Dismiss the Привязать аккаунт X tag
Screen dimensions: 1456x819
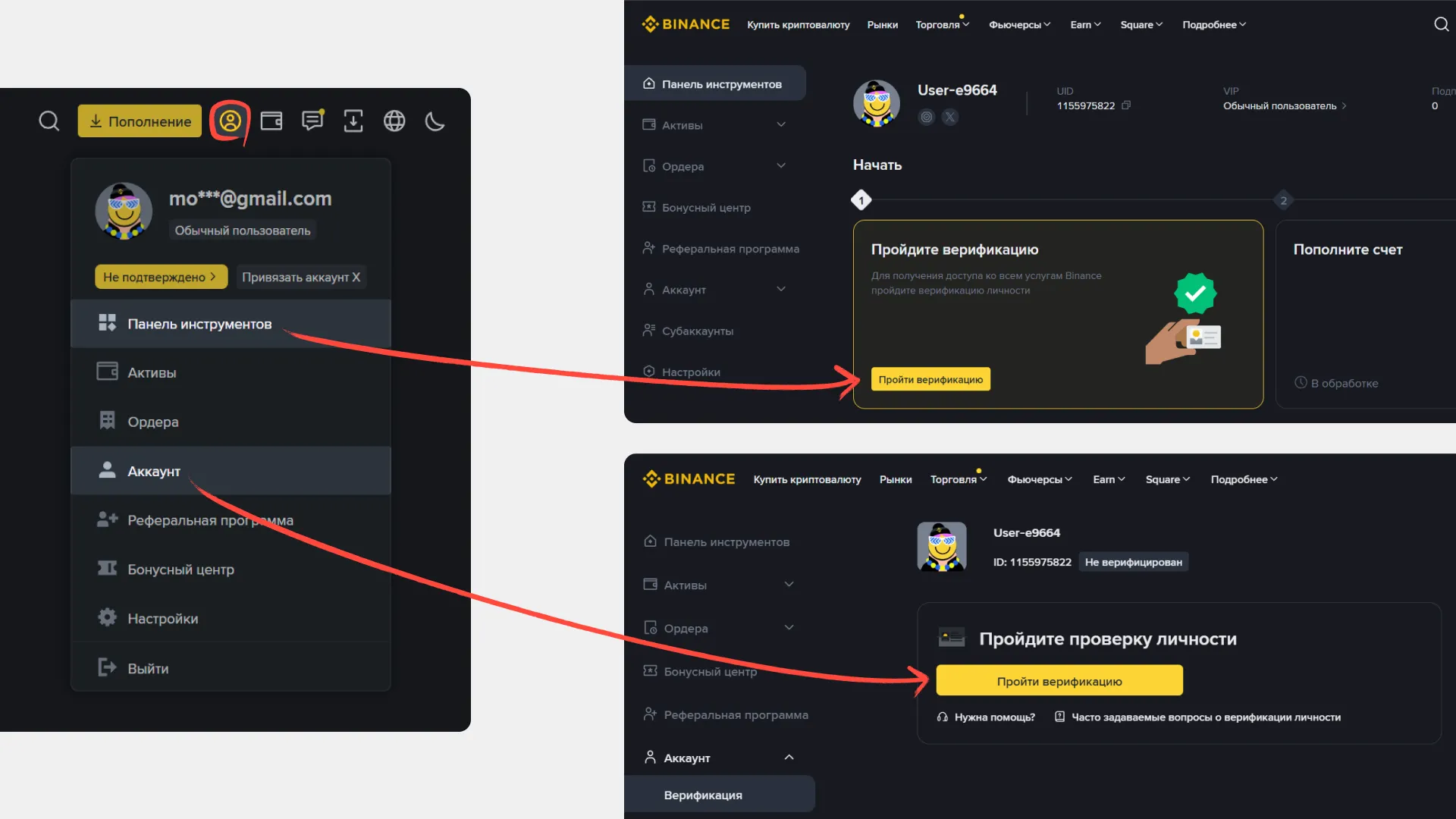point(356,277)
